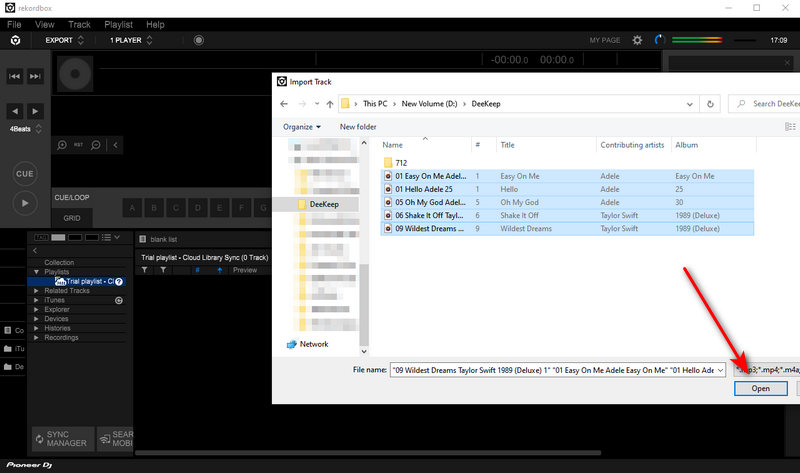Open the Organize menu
800x473 pixels.
click(302, 127)
